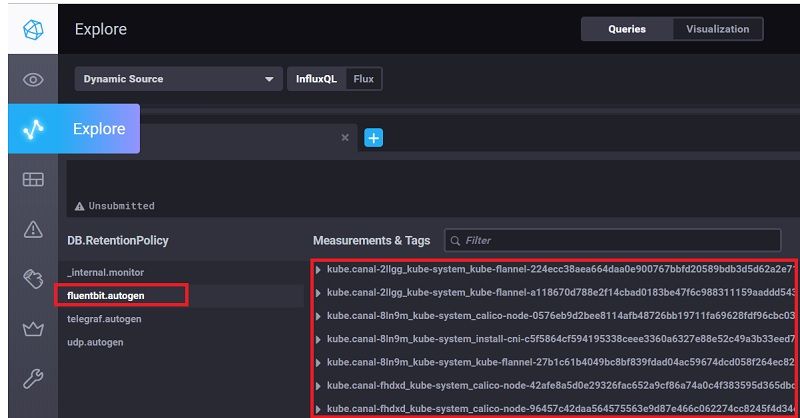
Task: Expand kube-flannel-27b1c61b measurement arrow
Action: tap(318, 362)
